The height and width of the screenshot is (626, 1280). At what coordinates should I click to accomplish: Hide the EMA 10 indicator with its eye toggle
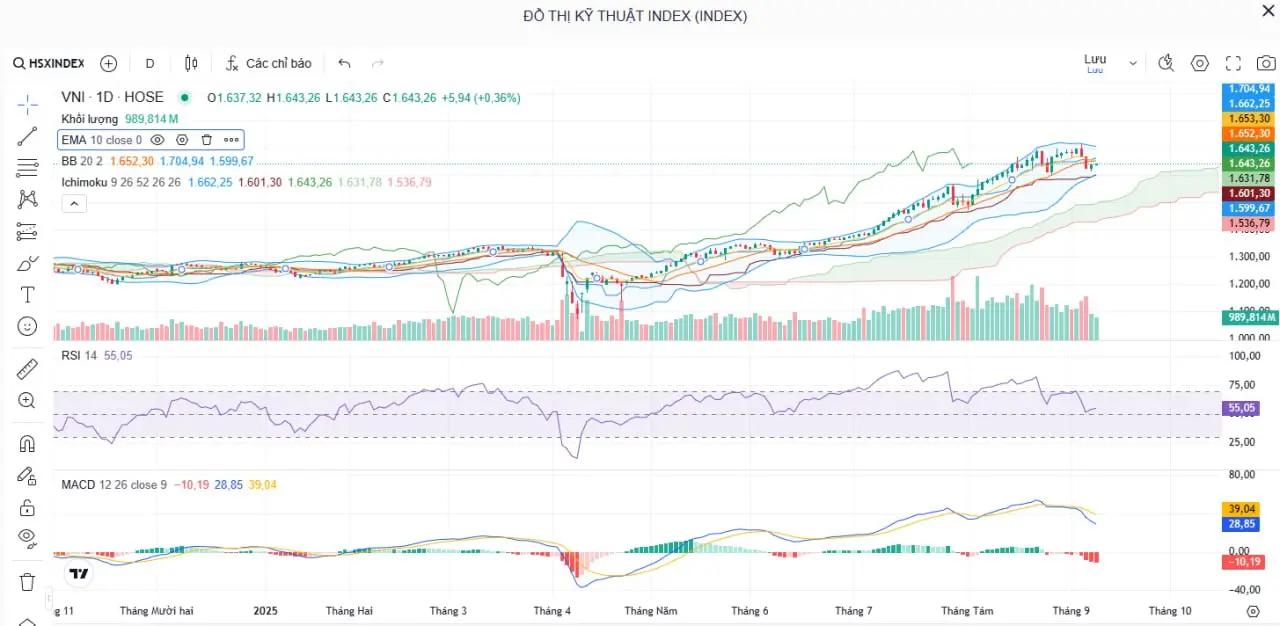pos(157,140)
